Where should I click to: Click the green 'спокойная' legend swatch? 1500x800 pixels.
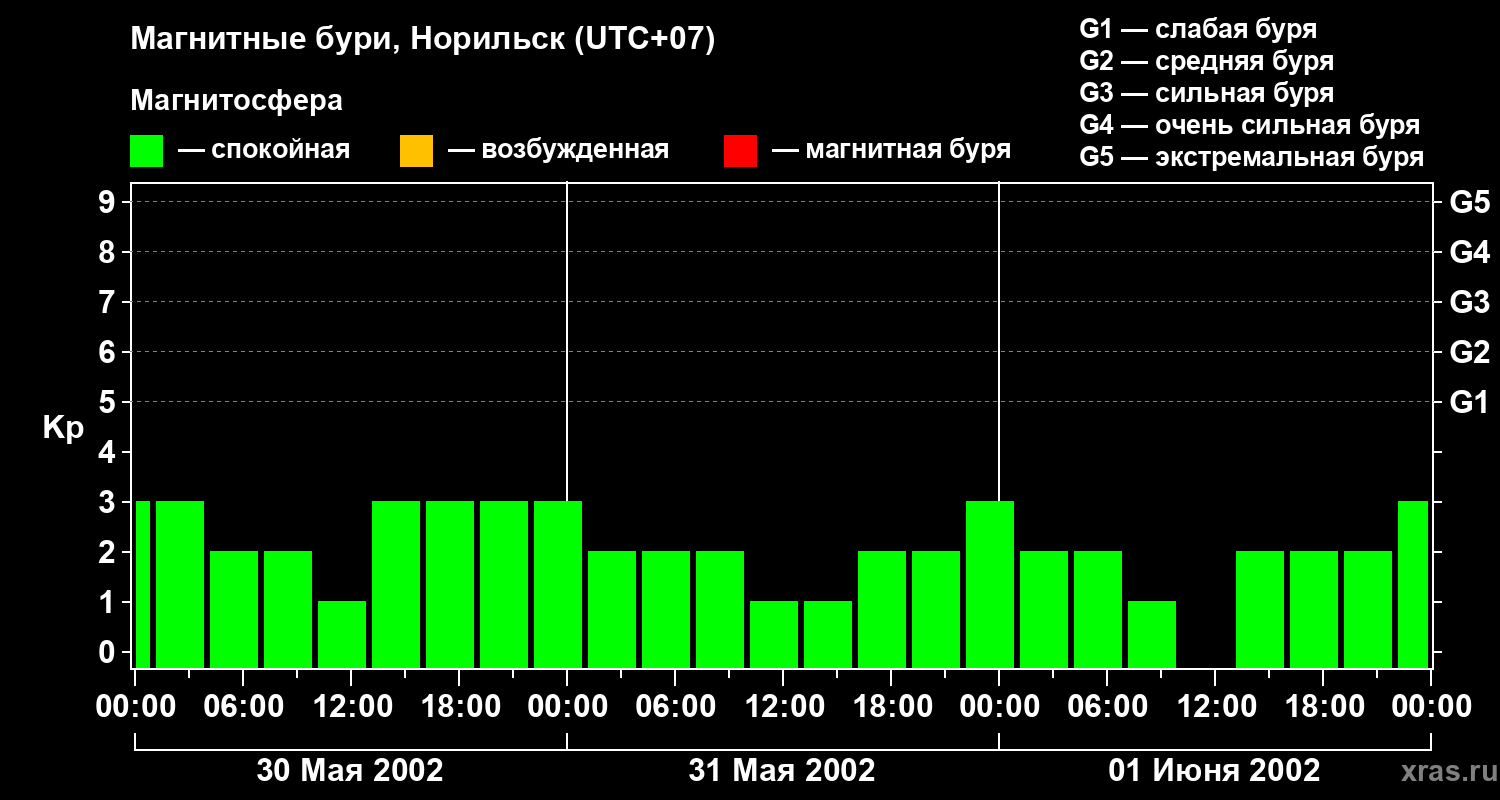(x=147, y=151)
